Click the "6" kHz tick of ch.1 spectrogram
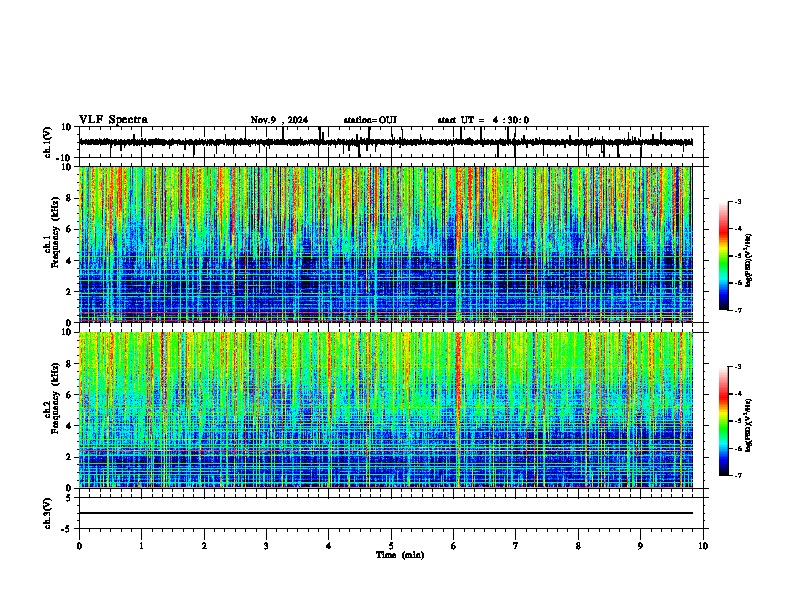This screenshot has width=792, height=612. coord(68,229)
